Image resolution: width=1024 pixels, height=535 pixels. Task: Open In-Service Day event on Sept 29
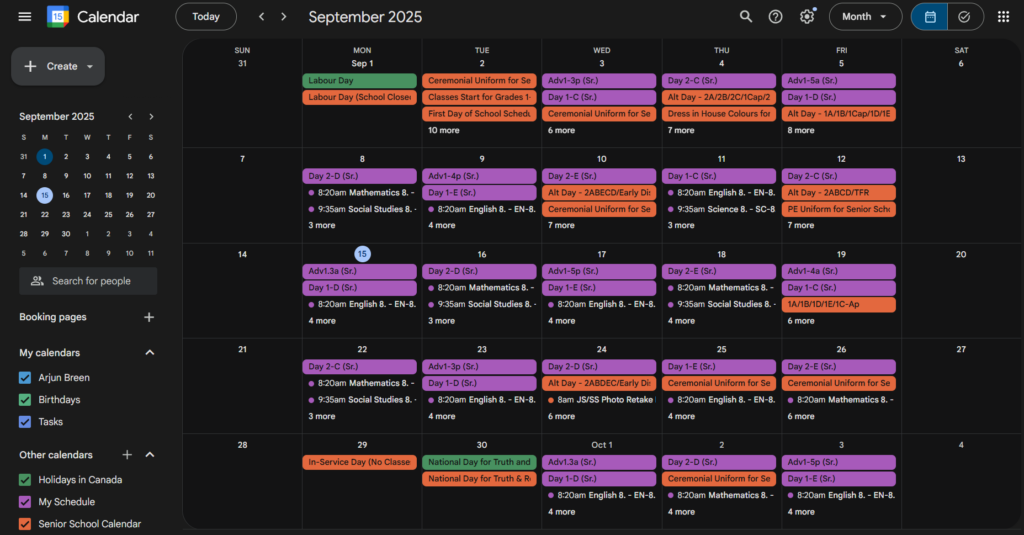click(x=359, y=462)
